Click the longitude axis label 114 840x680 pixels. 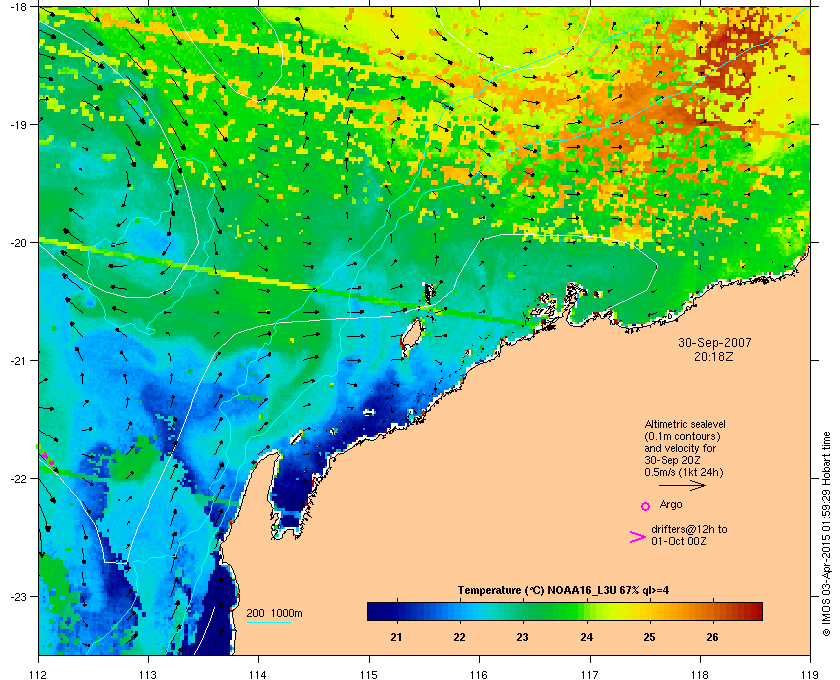258,674
